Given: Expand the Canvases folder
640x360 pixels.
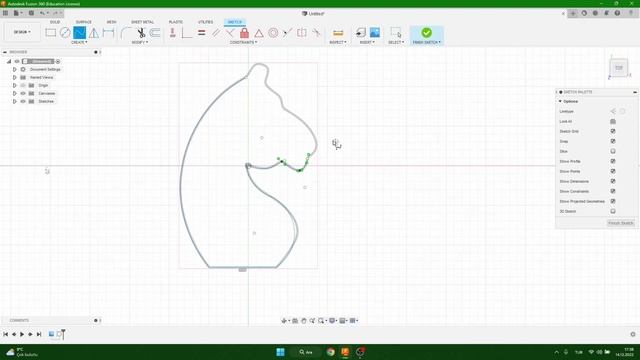Looking at the screenshot, I should click(15, 93).
